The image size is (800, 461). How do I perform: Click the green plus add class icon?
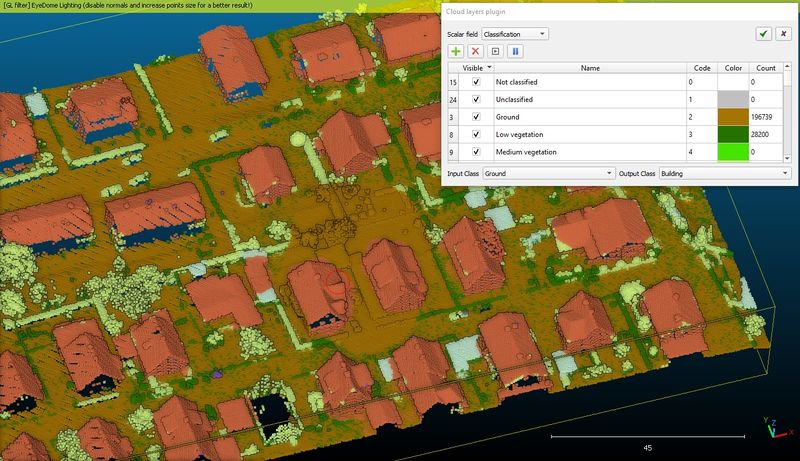click(x=456, y=51)
